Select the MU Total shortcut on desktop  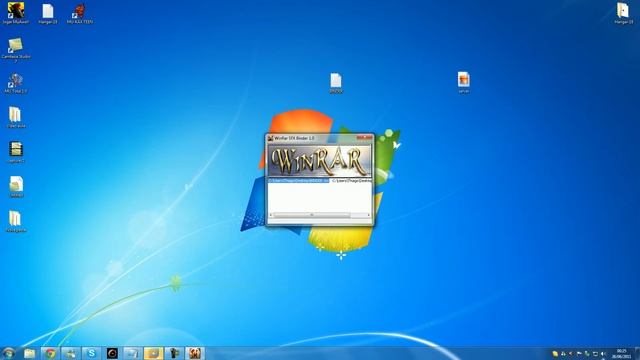click(16, 83)
